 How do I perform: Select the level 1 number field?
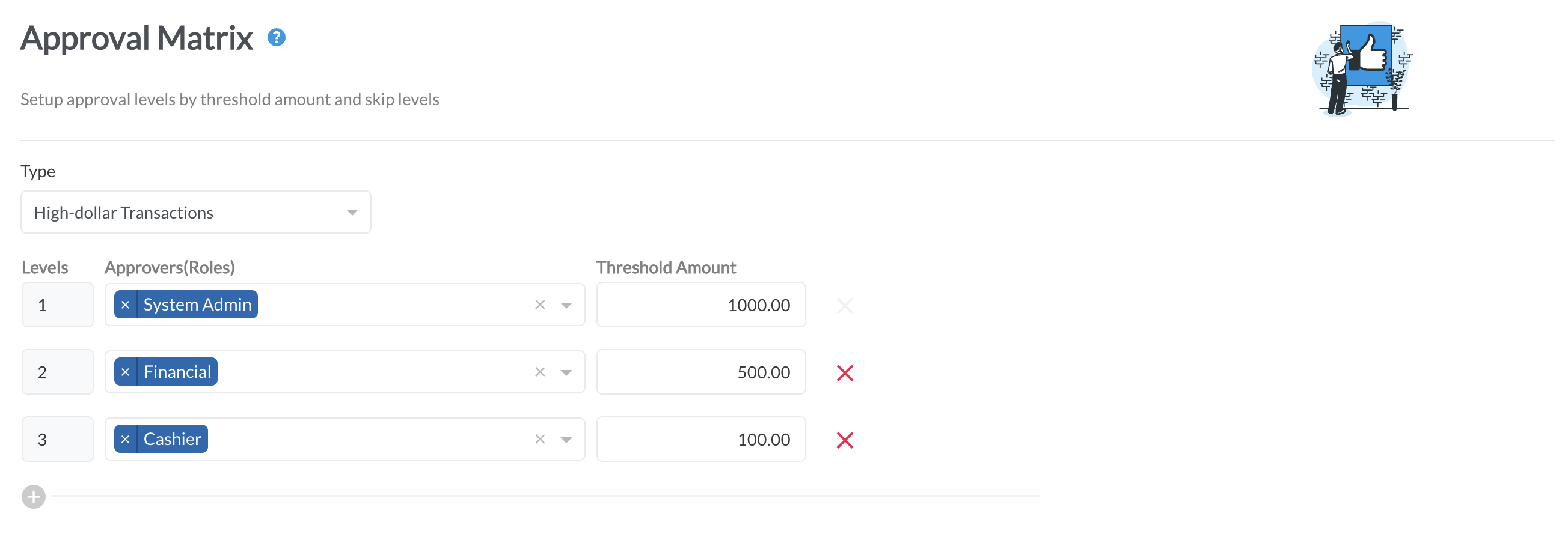point(58,305)
